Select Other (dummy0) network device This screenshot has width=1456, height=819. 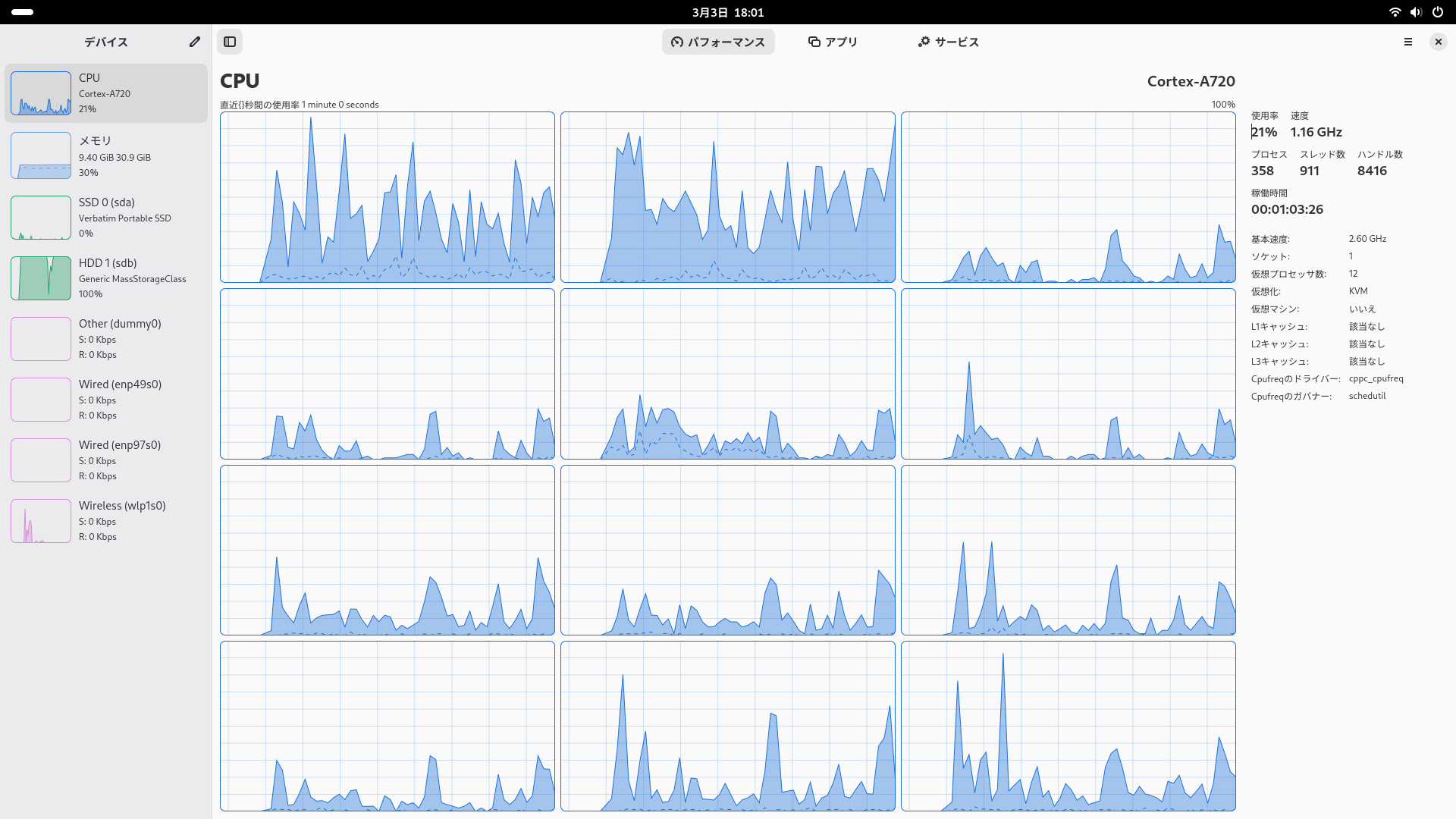pos(106,338)
